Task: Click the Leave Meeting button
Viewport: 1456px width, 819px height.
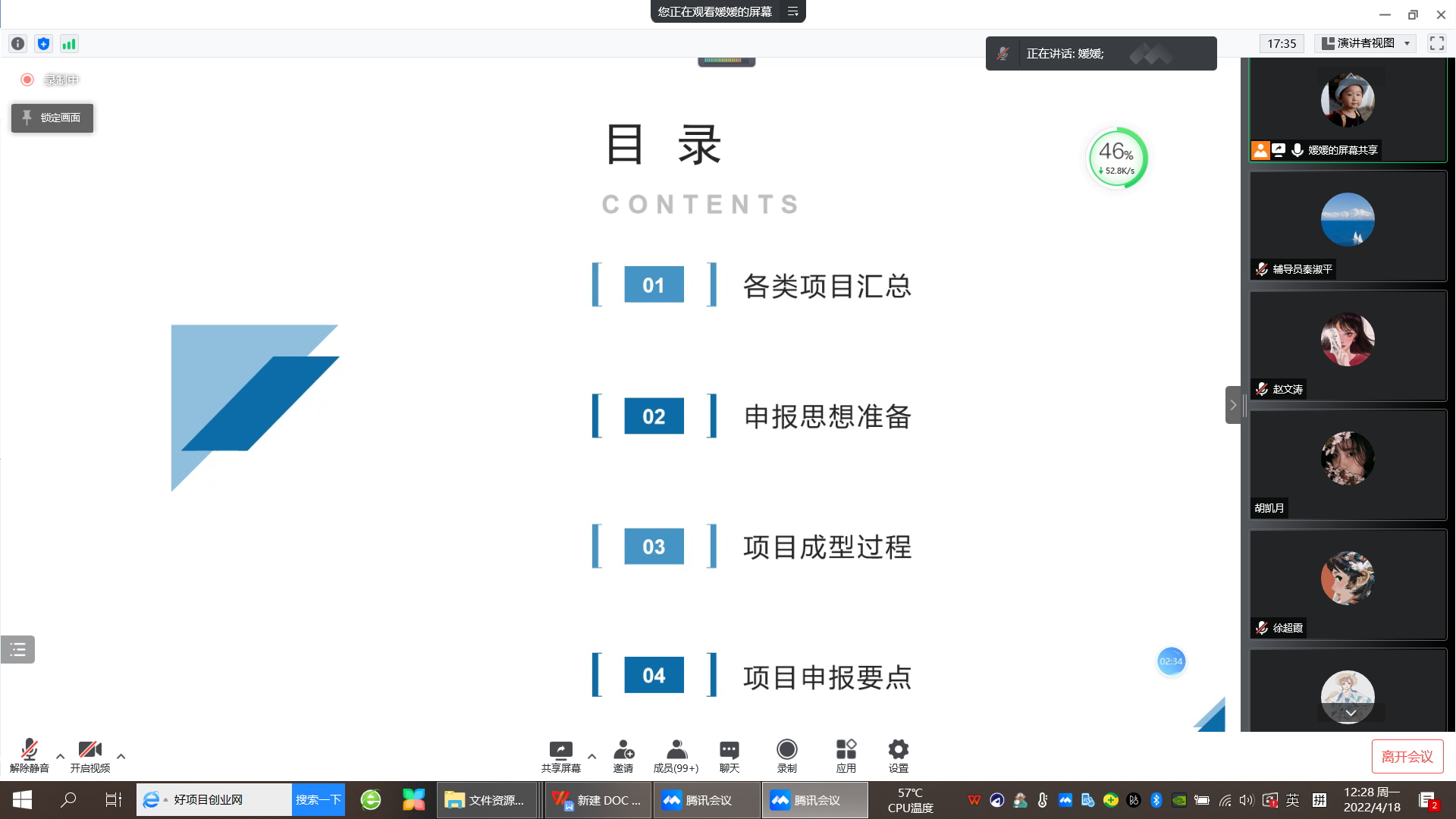Action: coord(1407,756)
